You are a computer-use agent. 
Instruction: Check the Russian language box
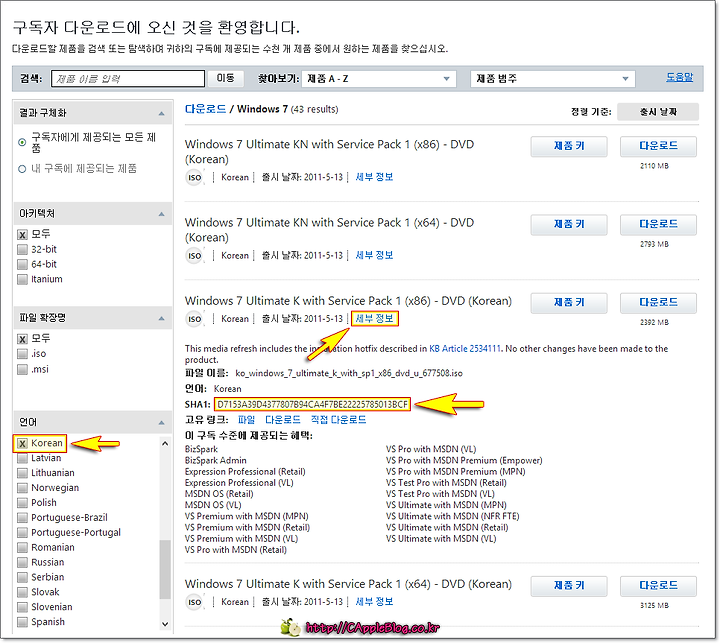(22, 563)
